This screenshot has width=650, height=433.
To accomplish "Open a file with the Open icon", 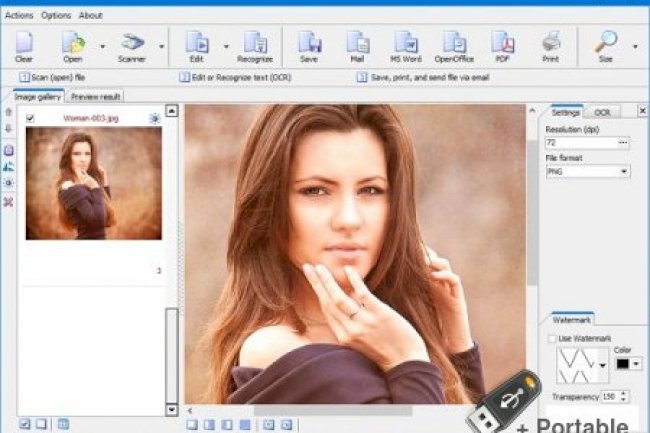I will click(73, 44).
